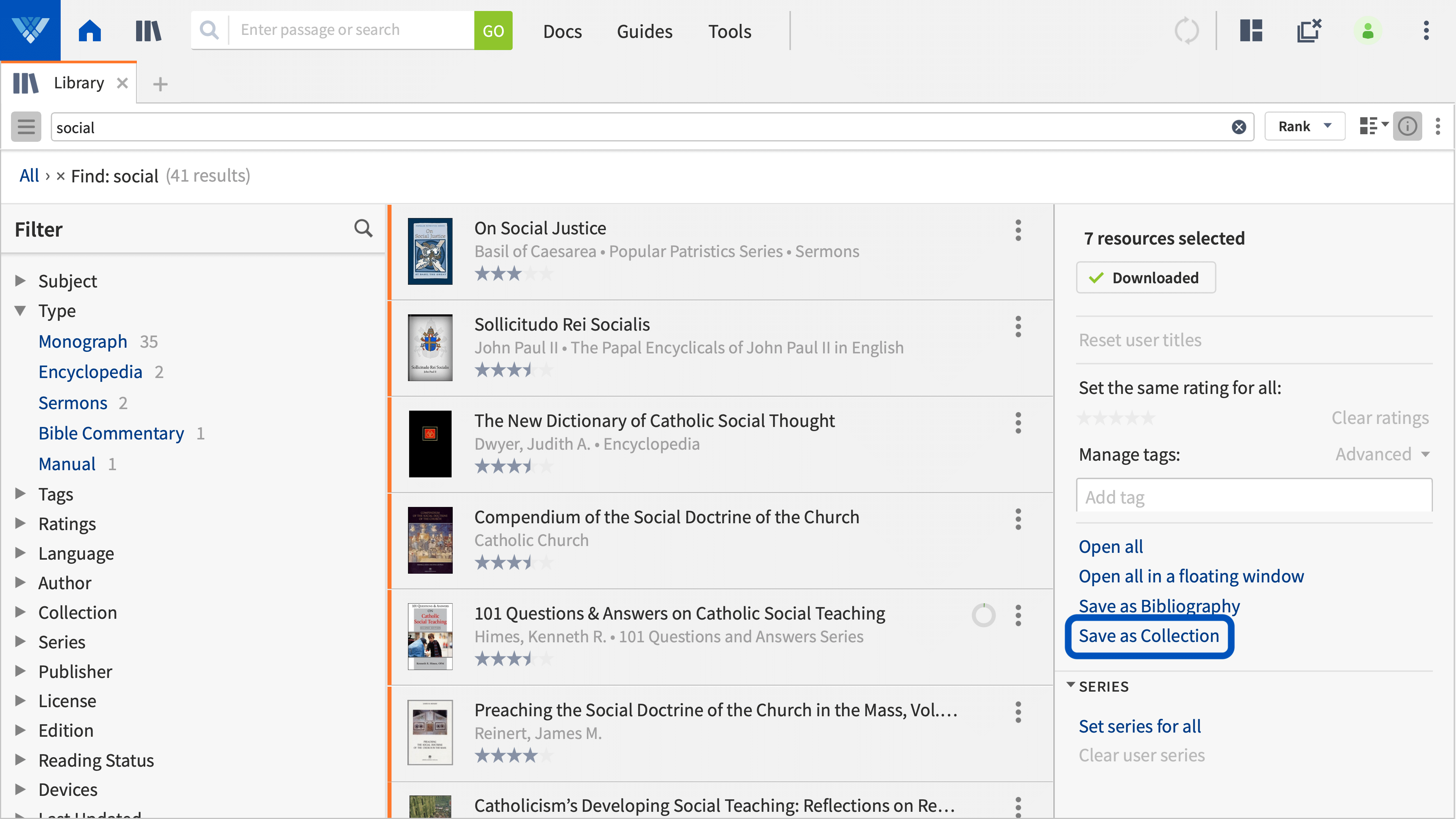Open the Verbum logo home menu
The height and width of the screenshot is (819, 1456).
click(x=30, y=30)
